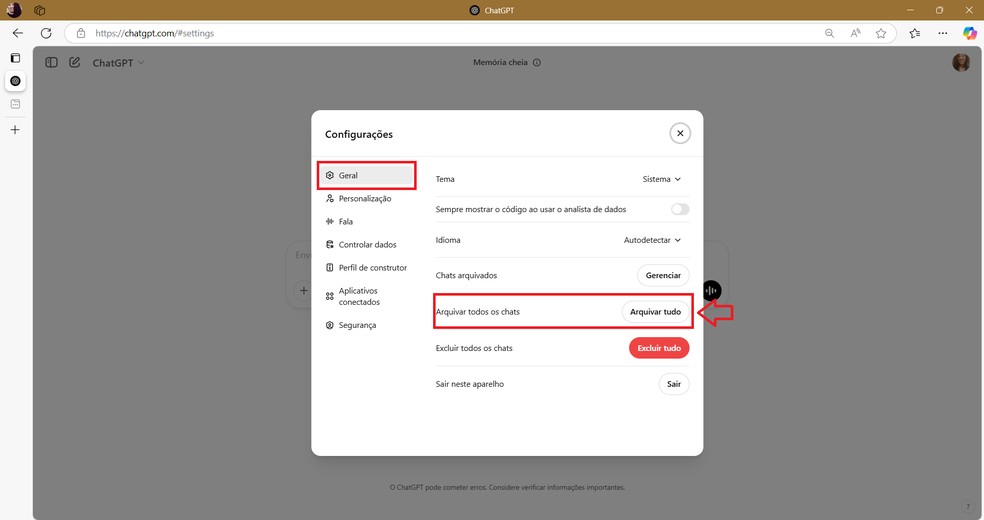Click the Arquivar tudo button
Screen dimensions: 984x520
[655, 312]
